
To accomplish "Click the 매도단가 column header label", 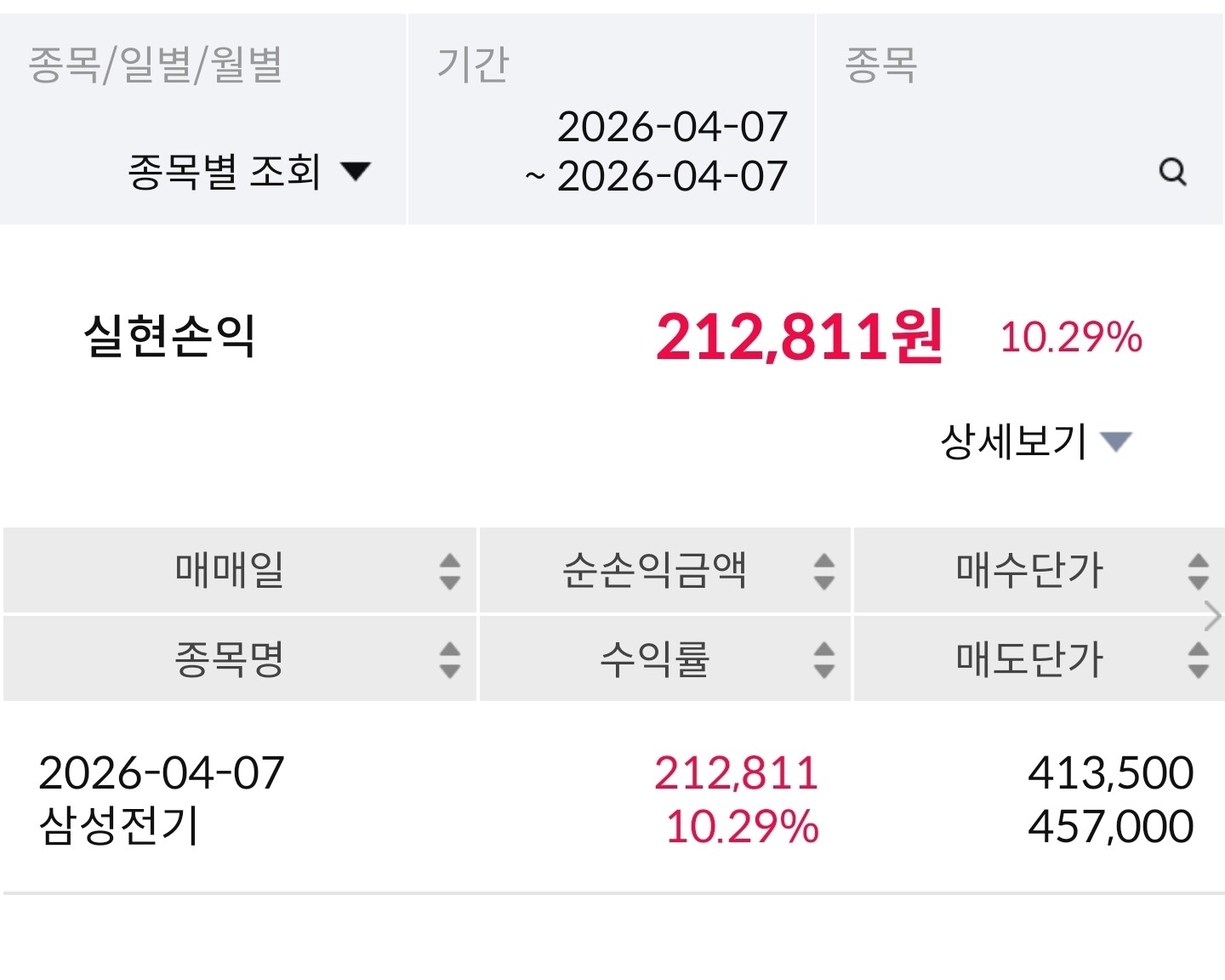I will tap(1028, 659).
